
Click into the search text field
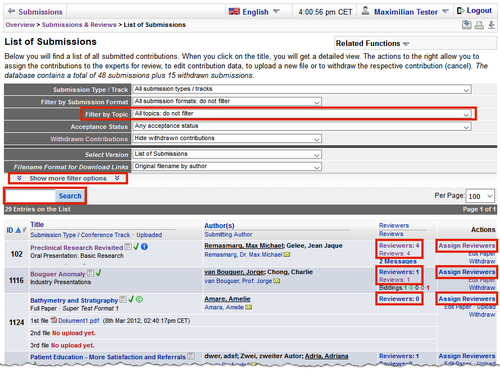pos(30,196)
